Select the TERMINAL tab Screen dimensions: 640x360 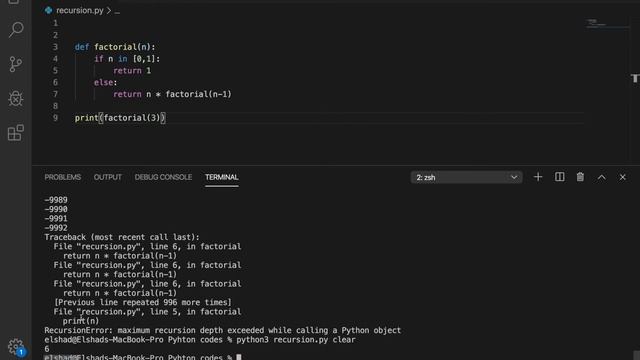pos(222,177)
